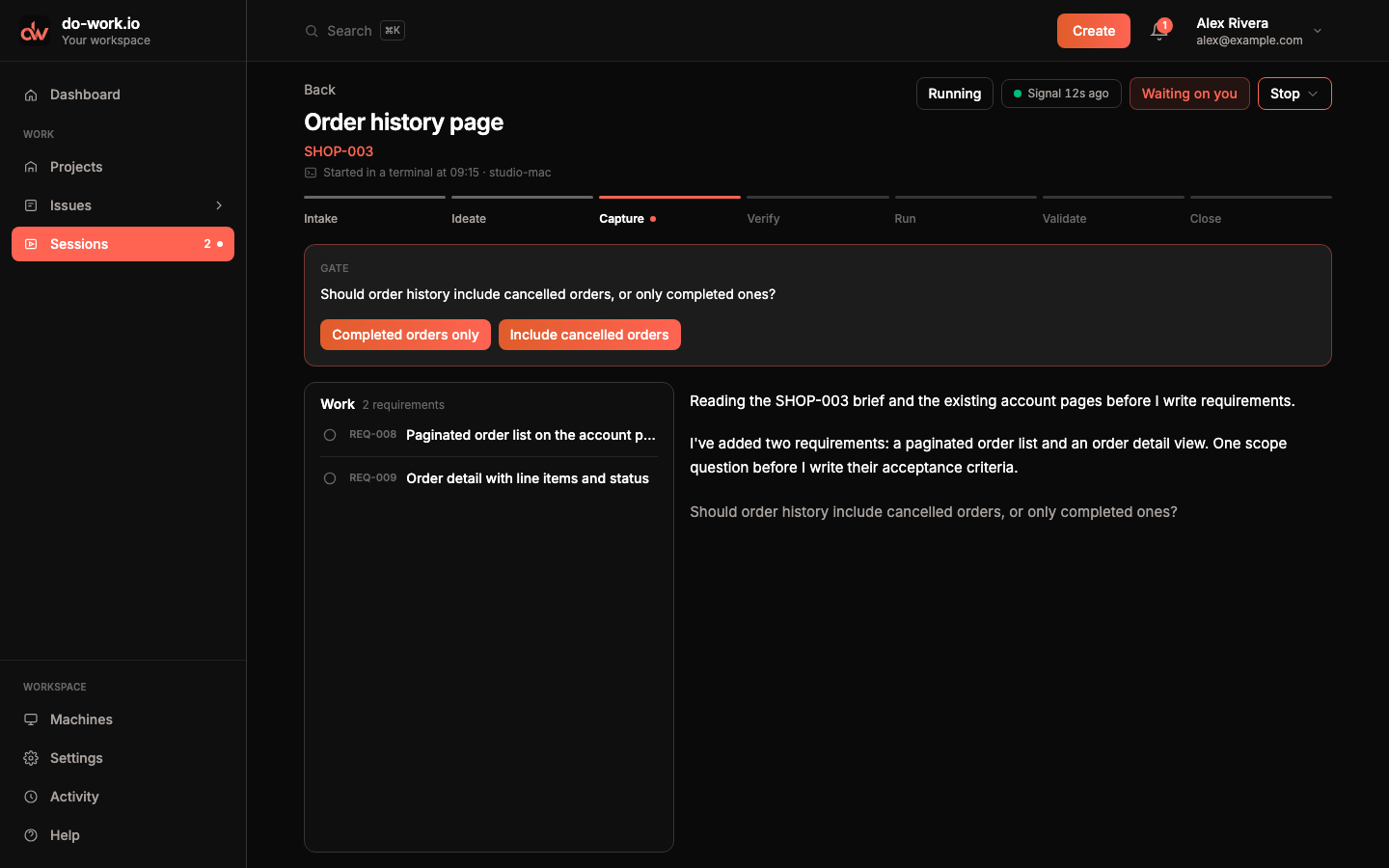
Task: Click the Waiting on you badge
Action: 1189,94
